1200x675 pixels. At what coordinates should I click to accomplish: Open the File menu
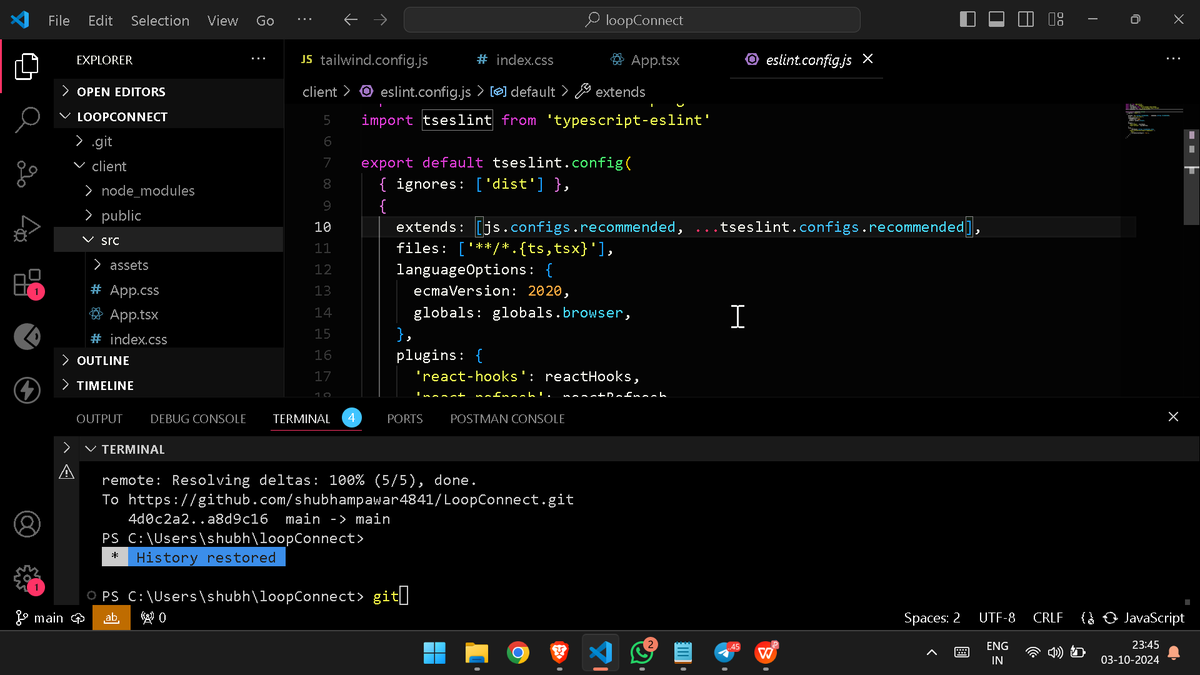pyautogui.click(x=59, y=20)
